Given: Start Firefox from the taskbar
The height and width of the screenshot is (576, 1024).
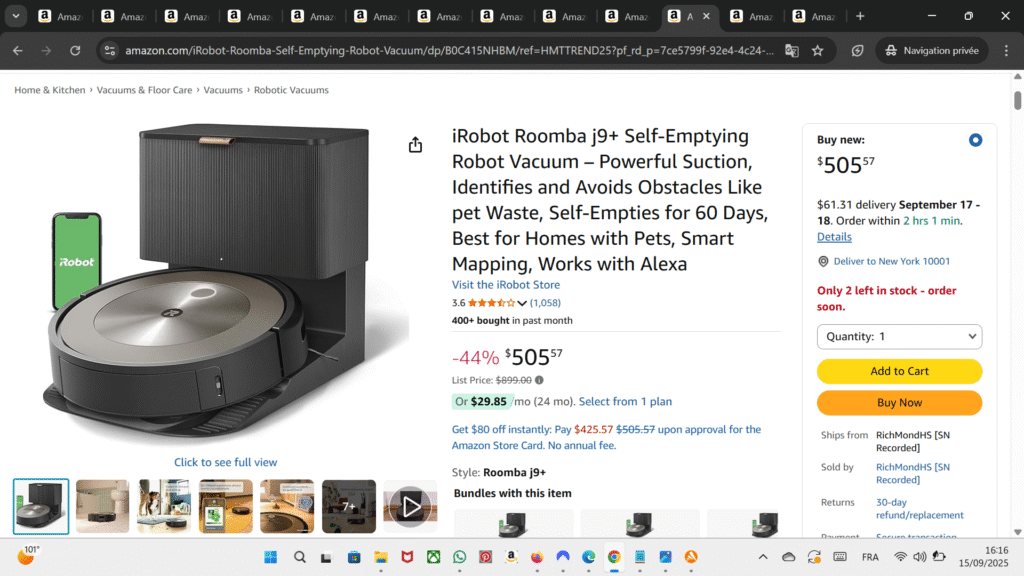Looking at the screenshot, I should (x=536, y=557).
